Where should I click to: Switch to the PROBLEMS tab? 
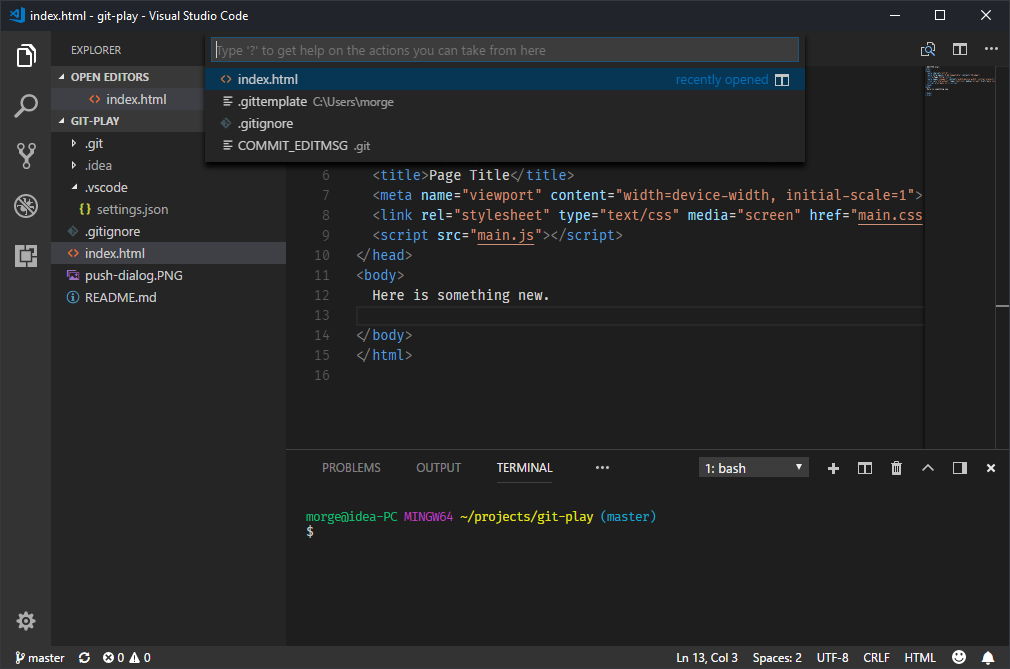point(350,467)
